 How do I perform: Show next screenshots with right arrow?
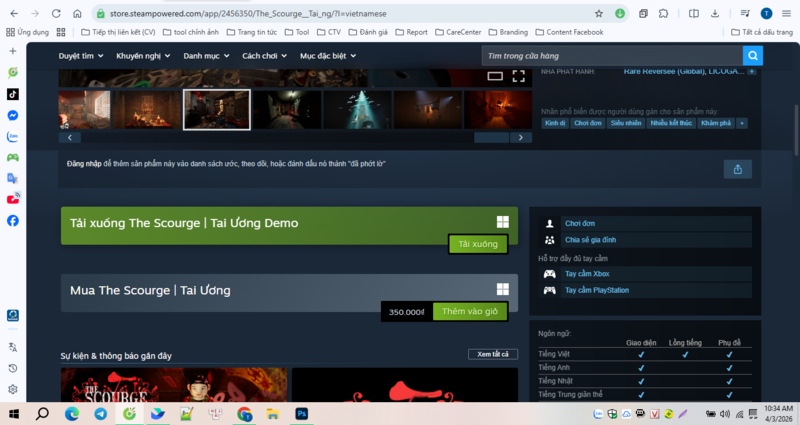[520, 137]
